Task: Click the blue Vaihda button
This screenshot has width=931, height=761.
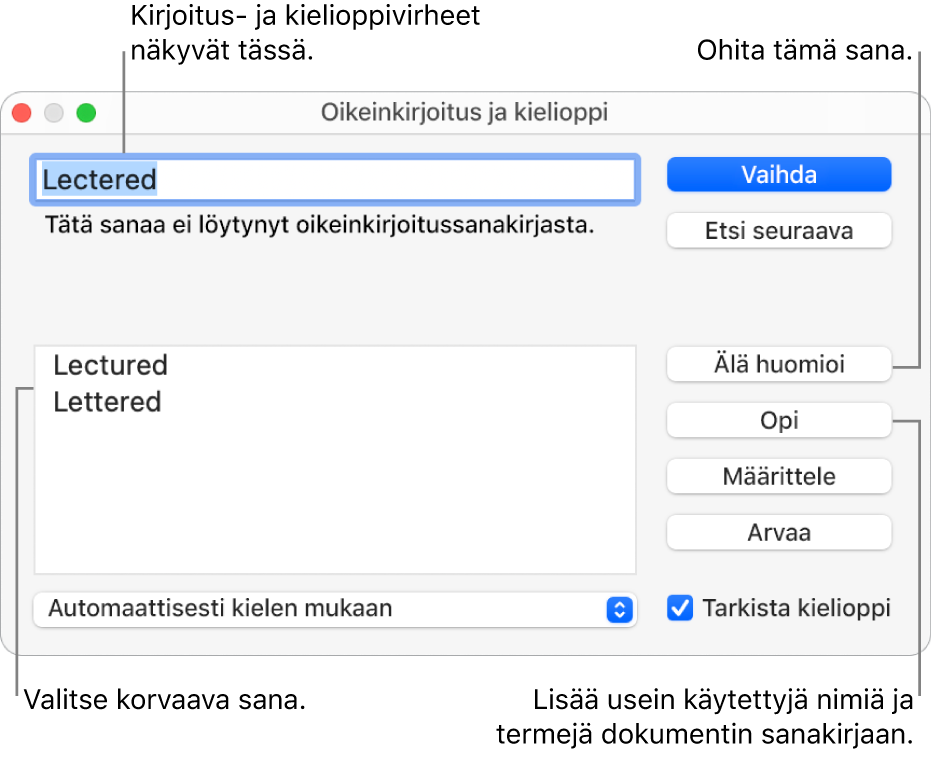Action: coord(778,175)
